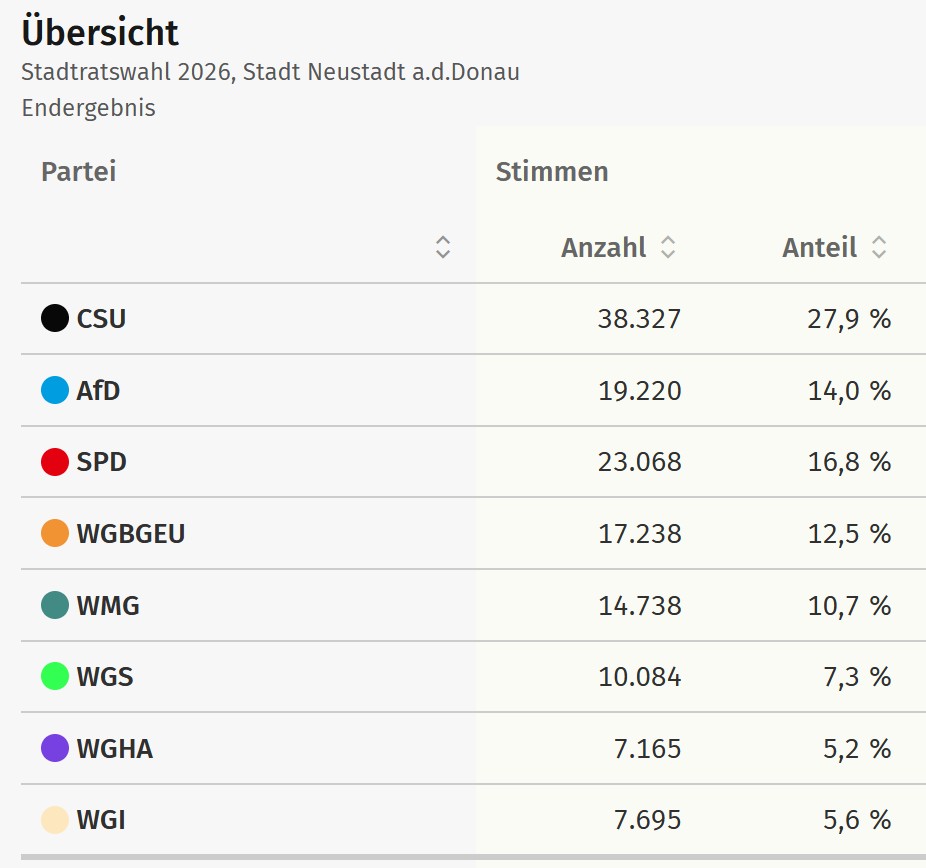The width and height of the screenshot is (926, 868).
Task: Click the Übersicht heading
Action: coord(100,33)
